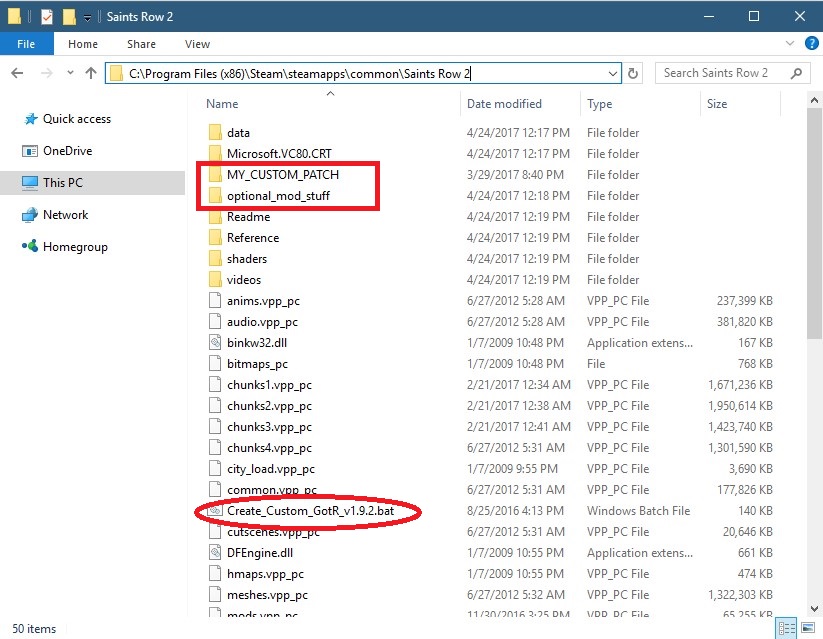Select the Reference folder icon
The image size is (823, 639).
point(215,237)
